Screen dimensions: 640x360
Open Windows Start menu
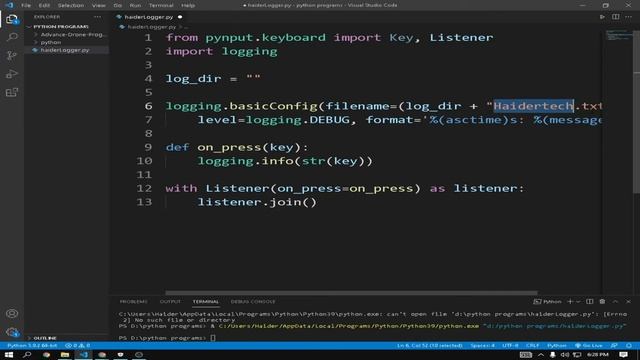pos(9,355)
